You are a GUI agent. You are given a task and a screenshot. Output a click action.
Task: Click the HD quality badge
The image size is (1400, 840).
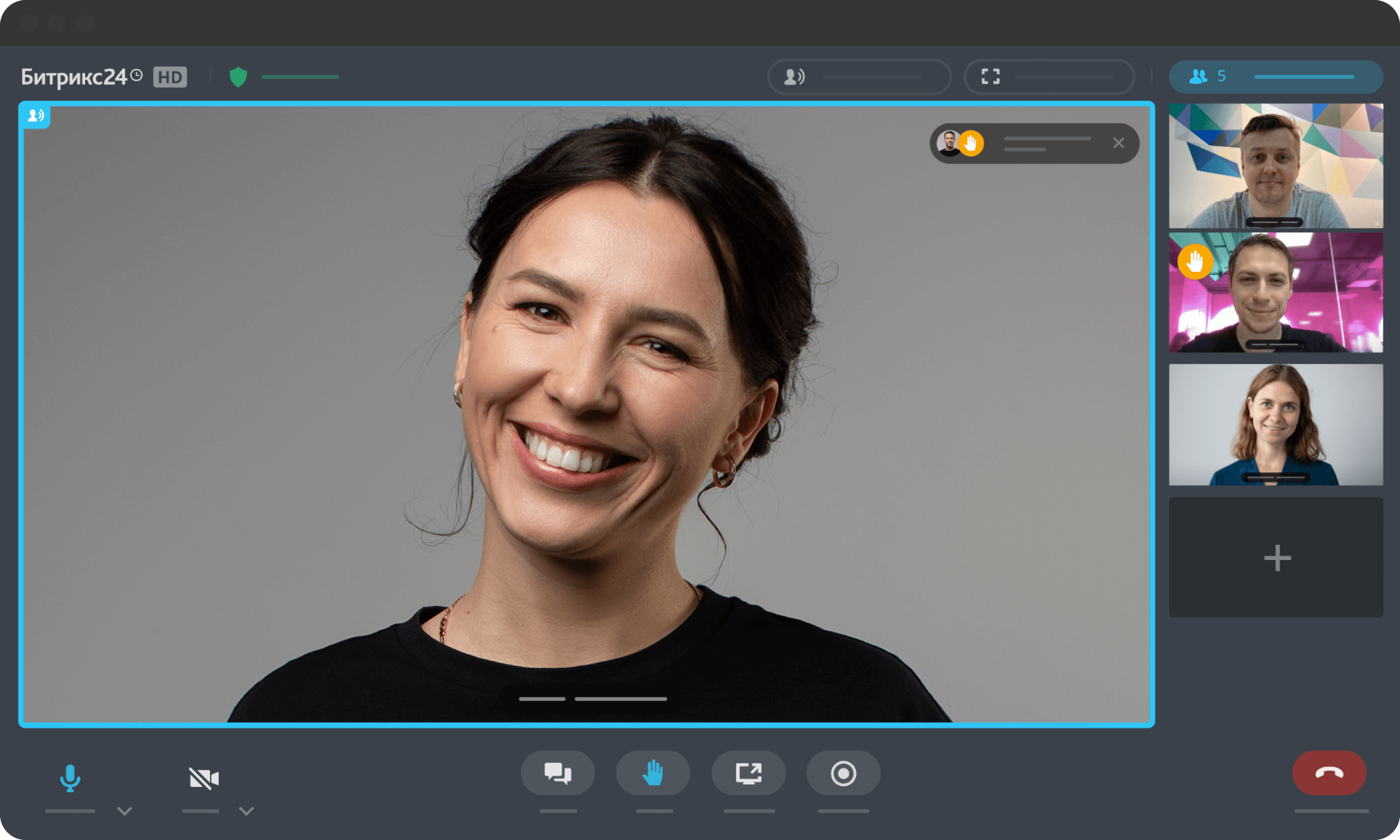pos(170,77)
